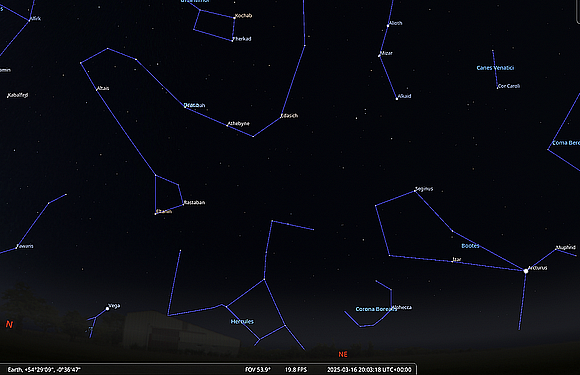Screen dimensions: 580x375
Task: Click the Boötes constellation label
Action: (x=470, y=246)
